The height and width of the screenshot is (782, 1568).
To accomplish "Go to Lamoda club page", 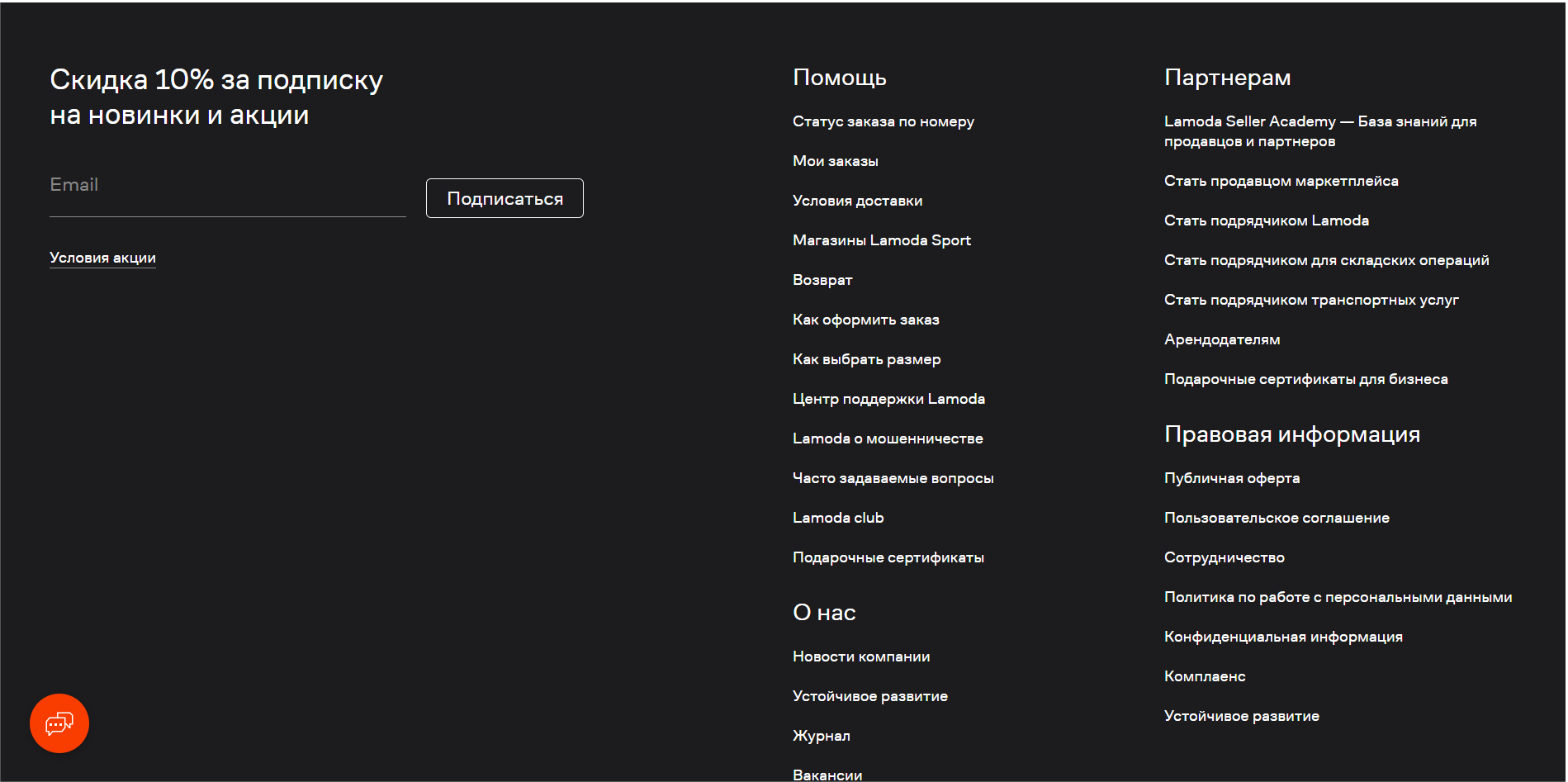I will pyautogui.click(x=837, y=518).
